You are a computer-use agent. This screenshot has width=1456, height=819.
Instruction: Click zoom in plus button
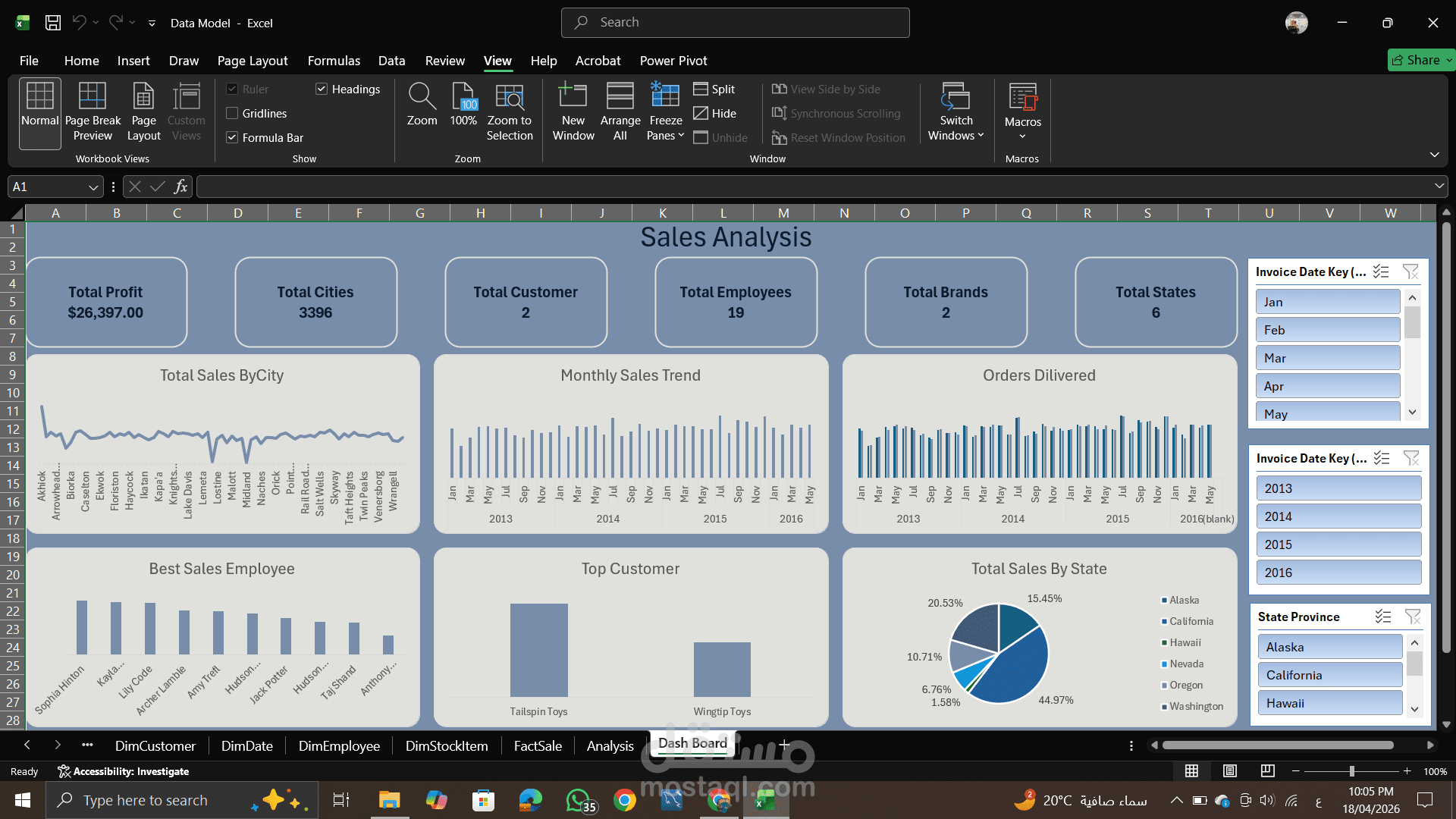pos(1407,771)
